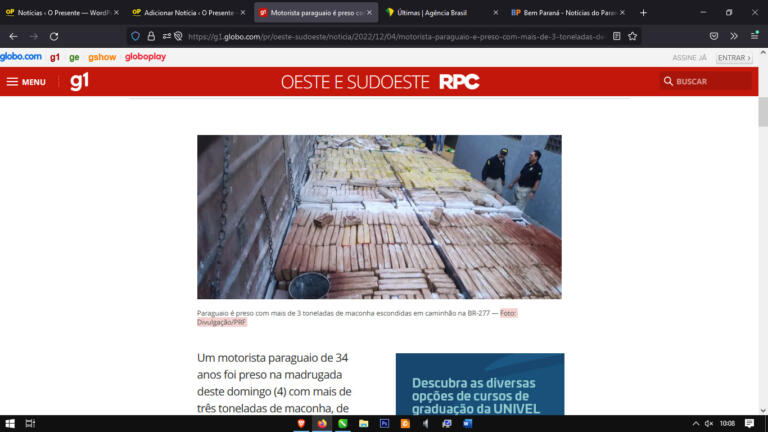Switch to Notícias O Presente WordPress tab
The image size is (768, 432).
point(60,13)
